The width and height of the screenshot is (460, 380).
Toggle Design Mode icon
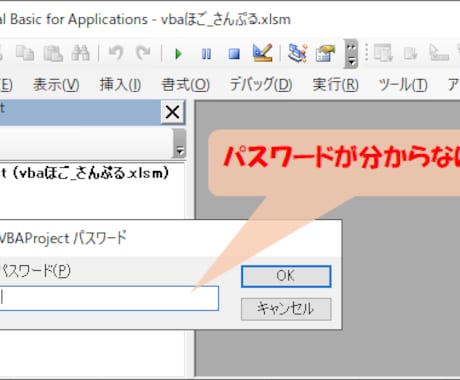(263, 53)
